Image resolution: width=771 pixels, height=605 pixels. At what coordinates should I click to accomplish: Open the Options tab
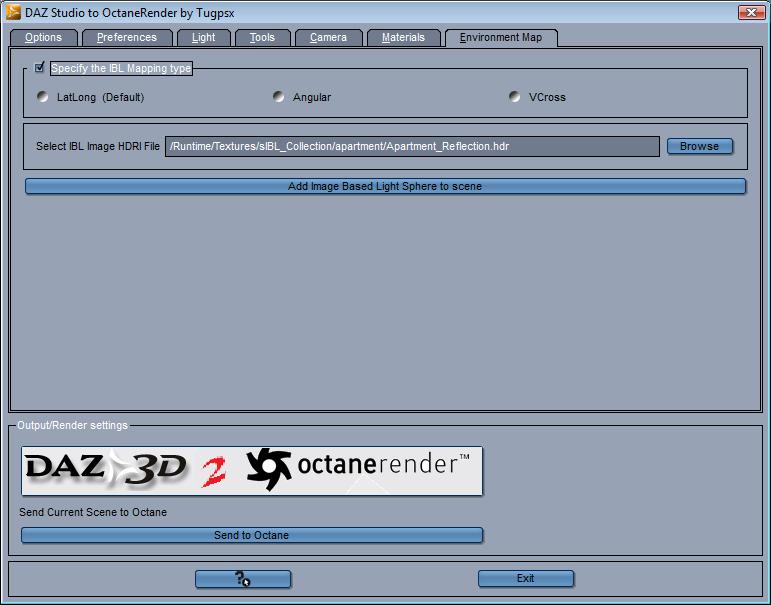[x=43, y=38]
